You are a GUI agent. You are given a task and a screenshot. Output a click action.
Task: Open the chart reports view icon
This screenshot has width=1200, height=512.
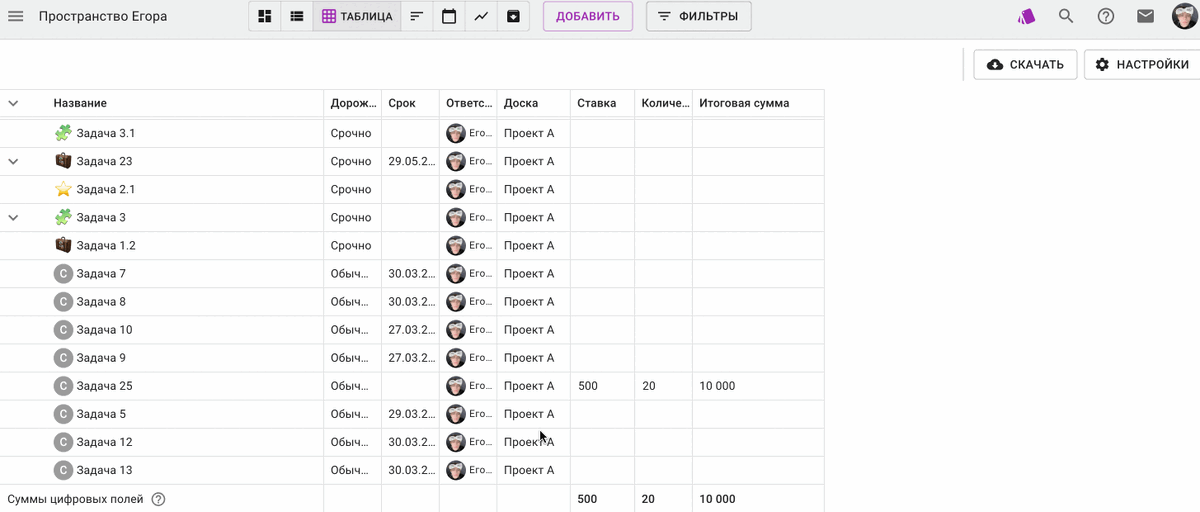481,16
